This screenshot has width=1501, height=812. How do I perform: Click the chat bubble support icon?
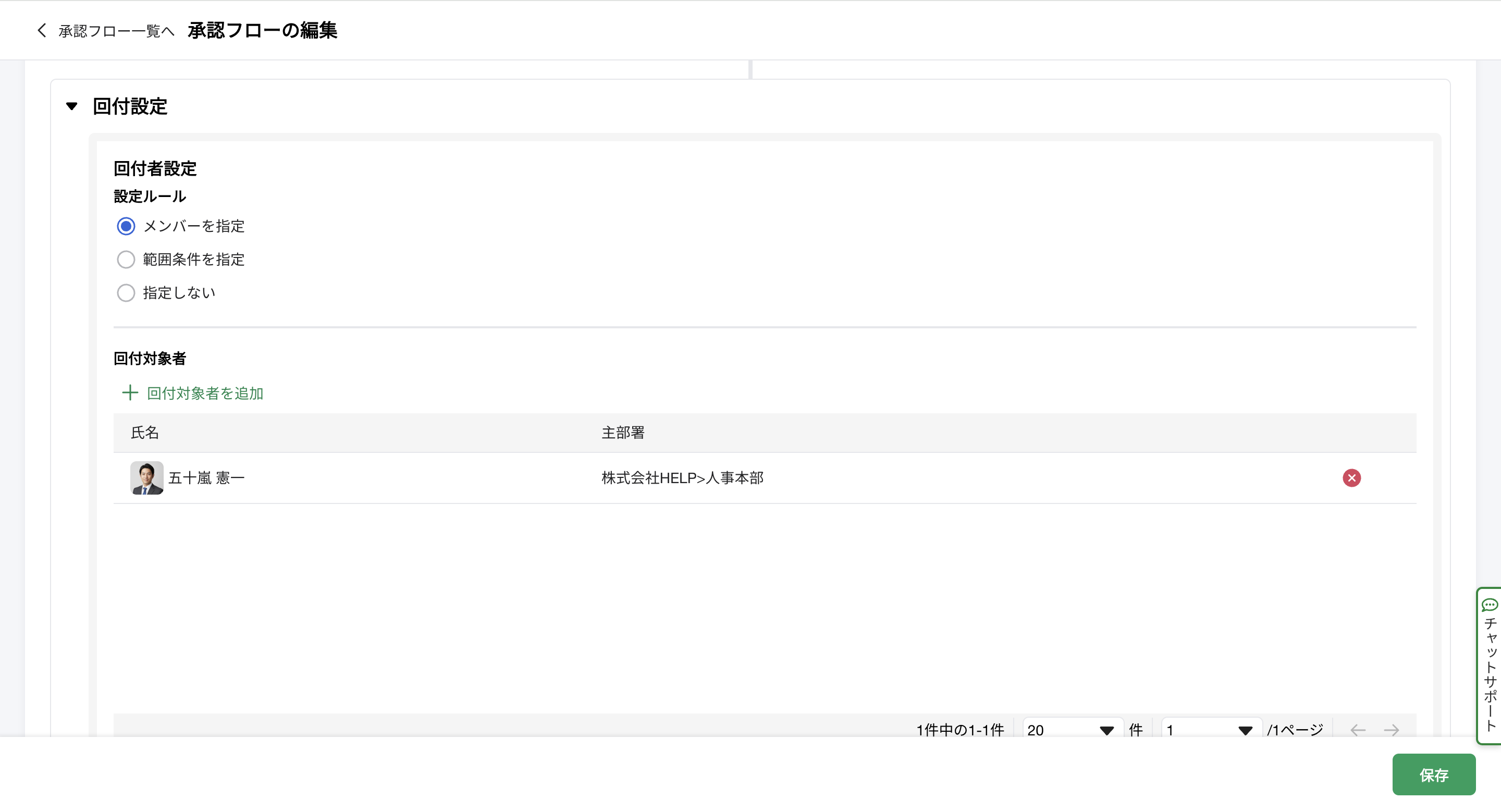(1490, 605)
